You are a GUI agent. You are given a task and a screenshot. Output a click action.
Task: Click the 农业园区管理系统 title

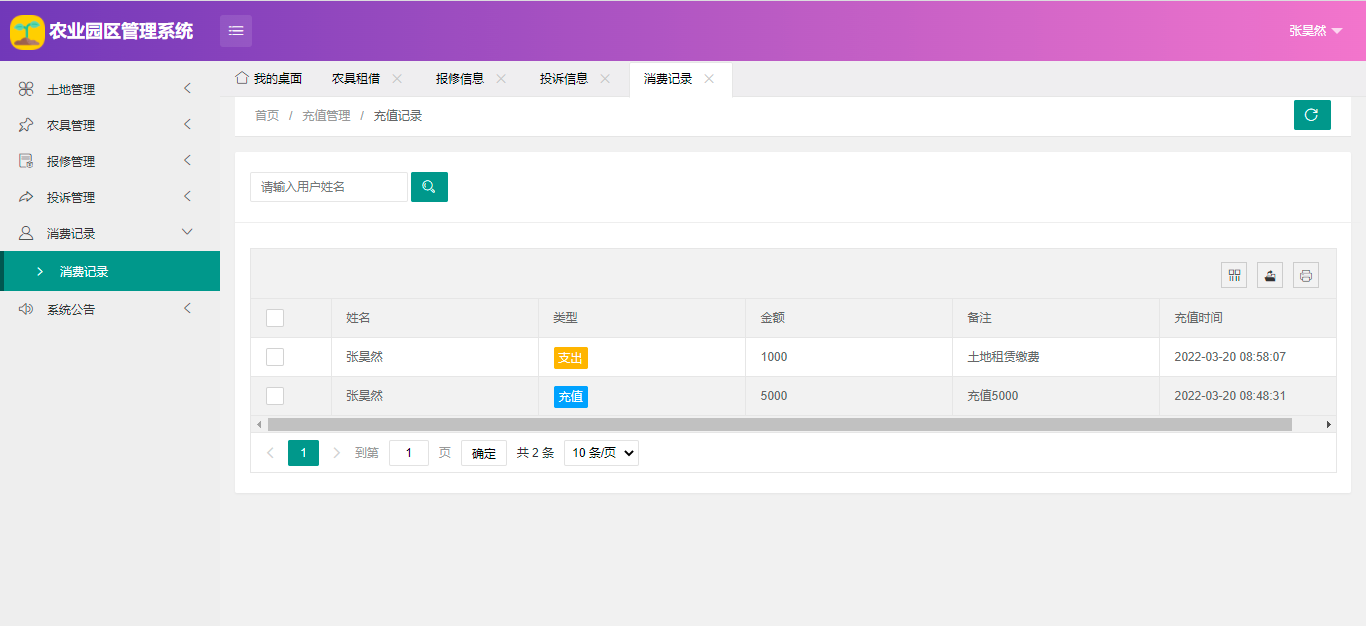point(121,31)
